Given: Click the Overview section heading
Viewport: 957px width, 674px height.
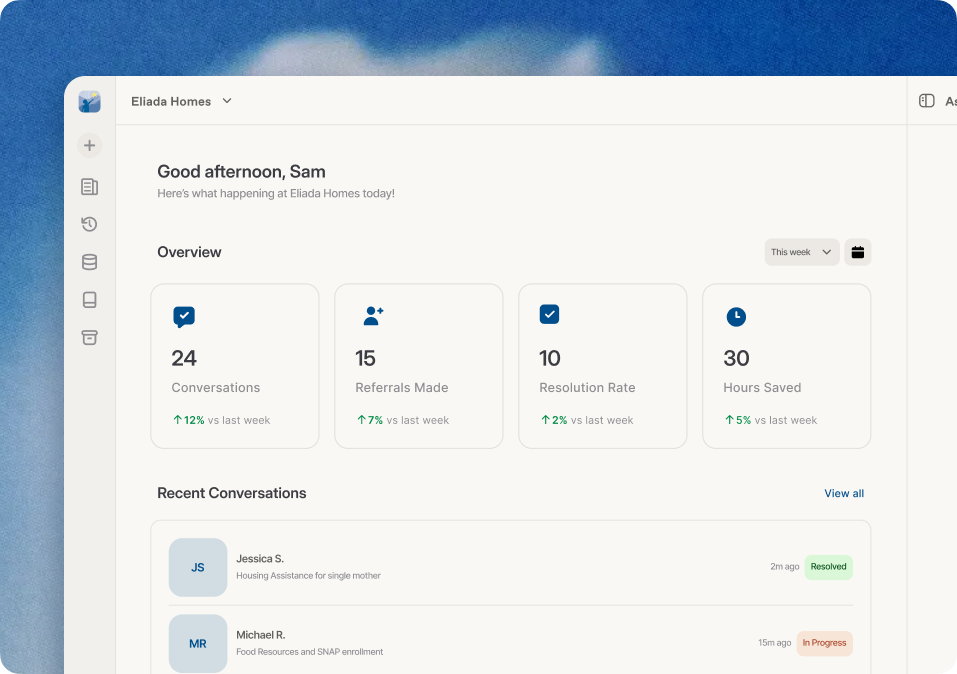Looking at the screenshot, I should (189, 252).
